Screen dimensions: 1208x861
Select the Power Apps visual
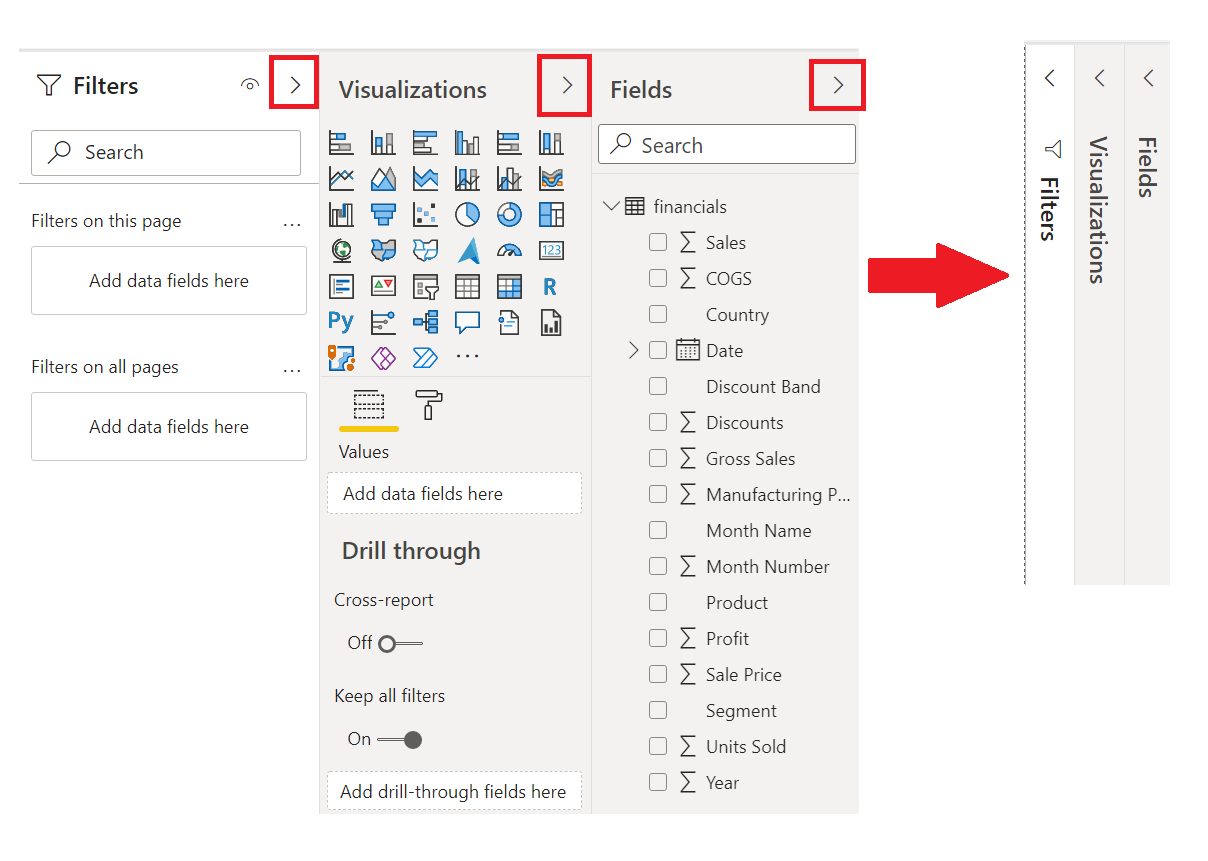[383, 357]
